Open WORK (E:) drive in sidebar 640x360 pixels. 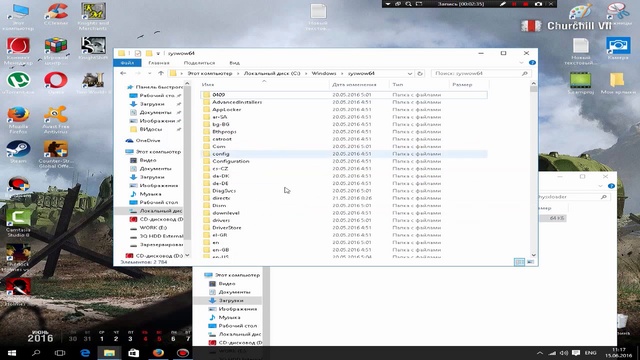click(x=149, y=228)
